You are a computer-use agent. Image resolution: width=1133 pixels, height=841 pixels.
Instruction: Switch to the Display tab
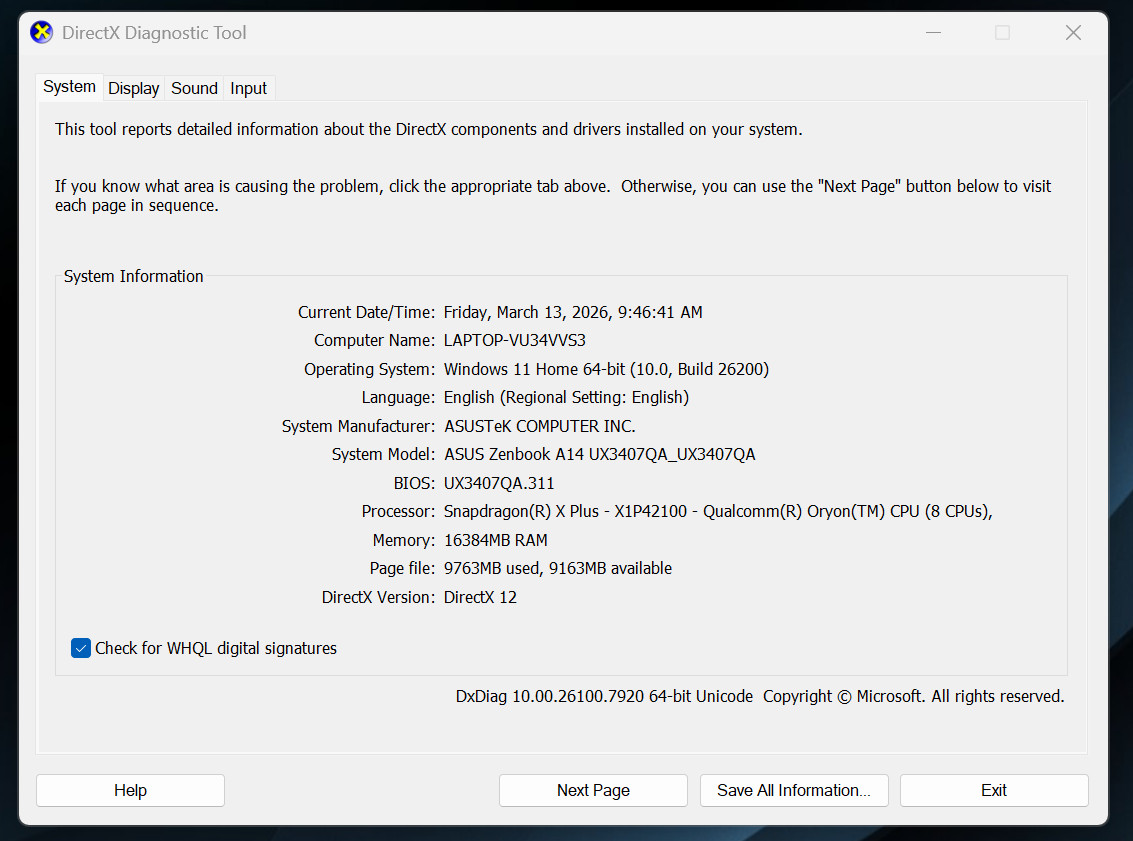point(134,88)
